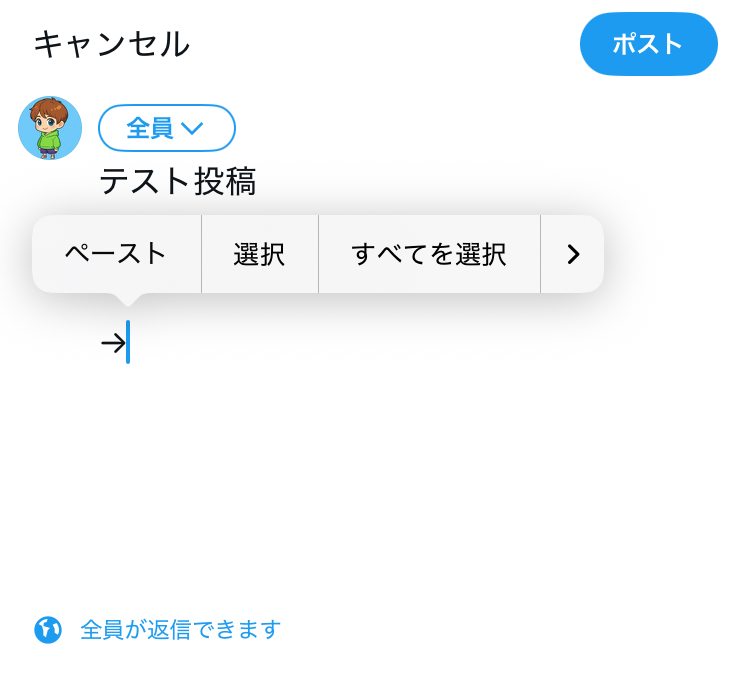The image size is (750, 674).
Task: Click the blue text cursor
Action: tap(128, 342)
